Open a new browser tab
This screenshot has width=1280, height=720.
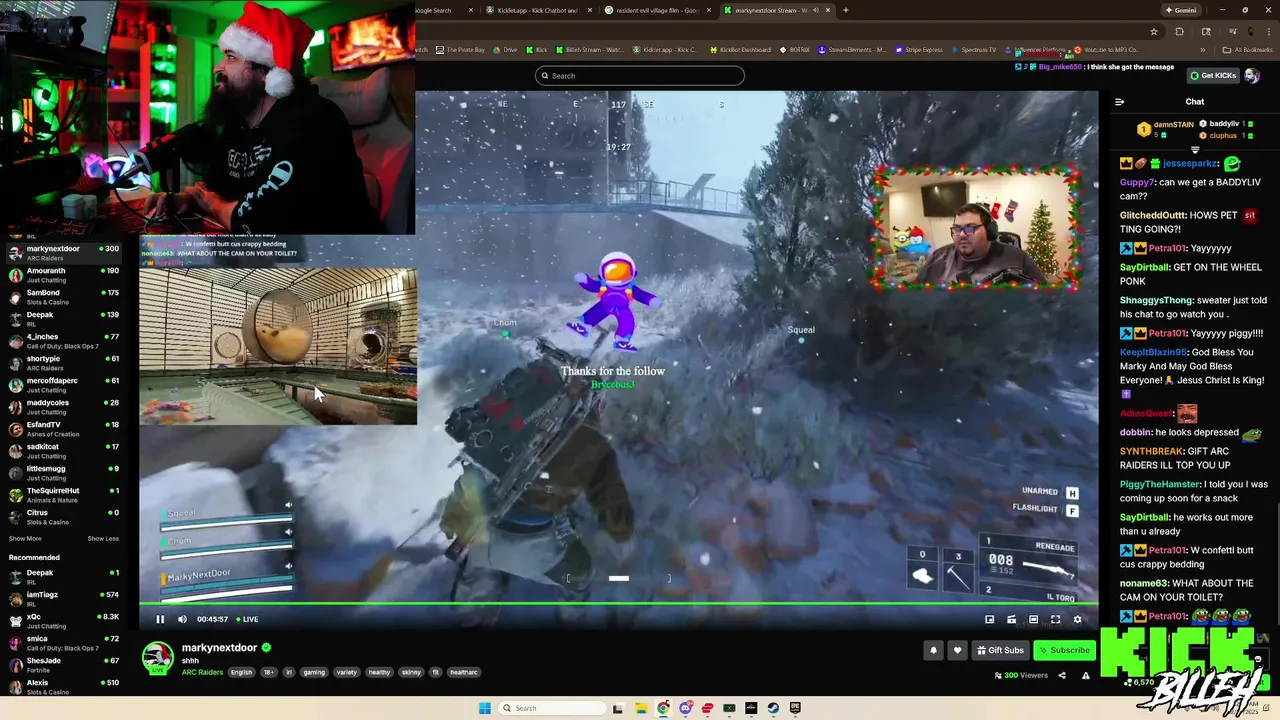click(x=846, y=10)
